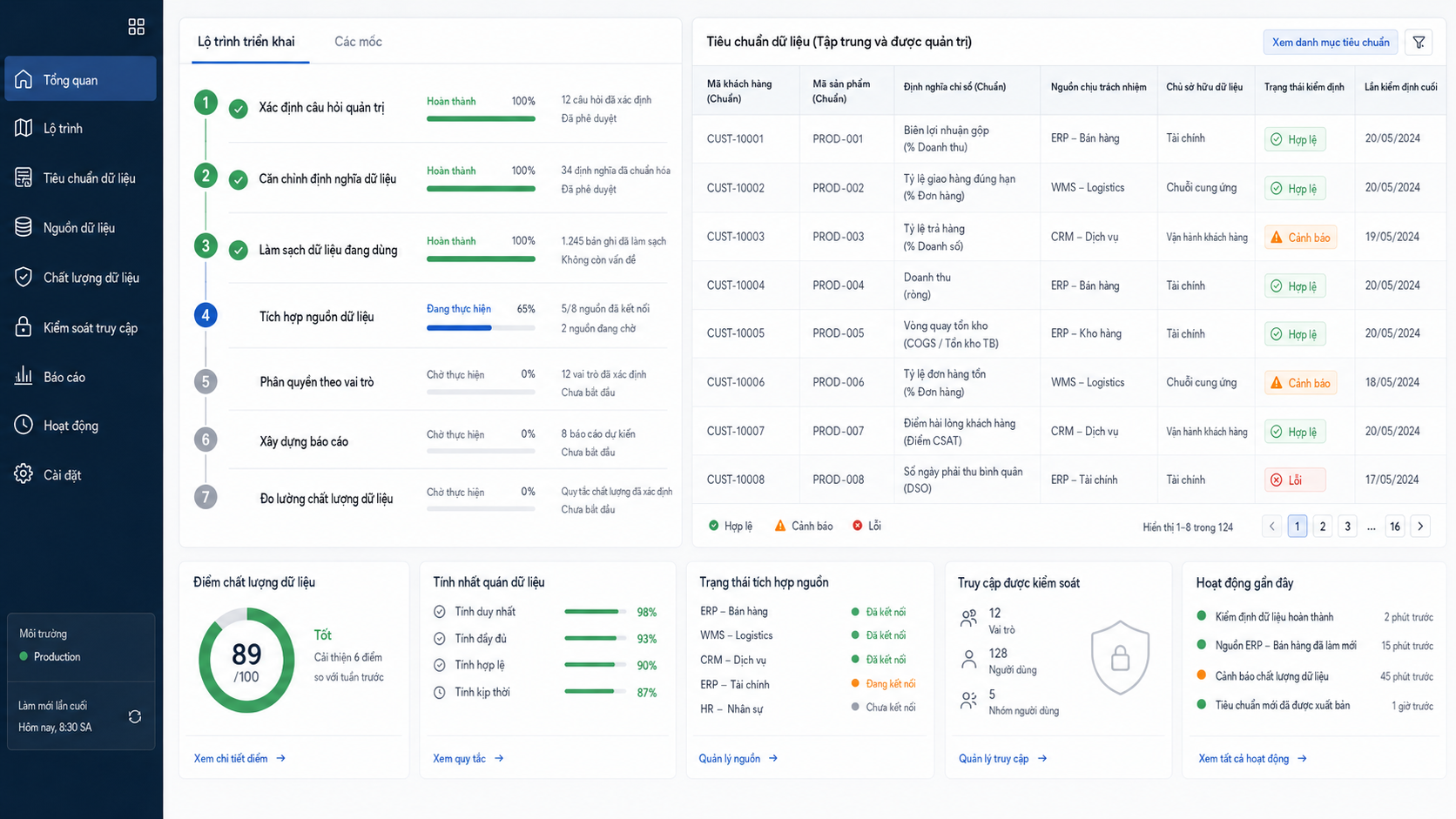Screen dimensions: 1456x819
Task: Click Hợp lệ badge in CUST-10001 row
Action: [x=1295, y=139]
